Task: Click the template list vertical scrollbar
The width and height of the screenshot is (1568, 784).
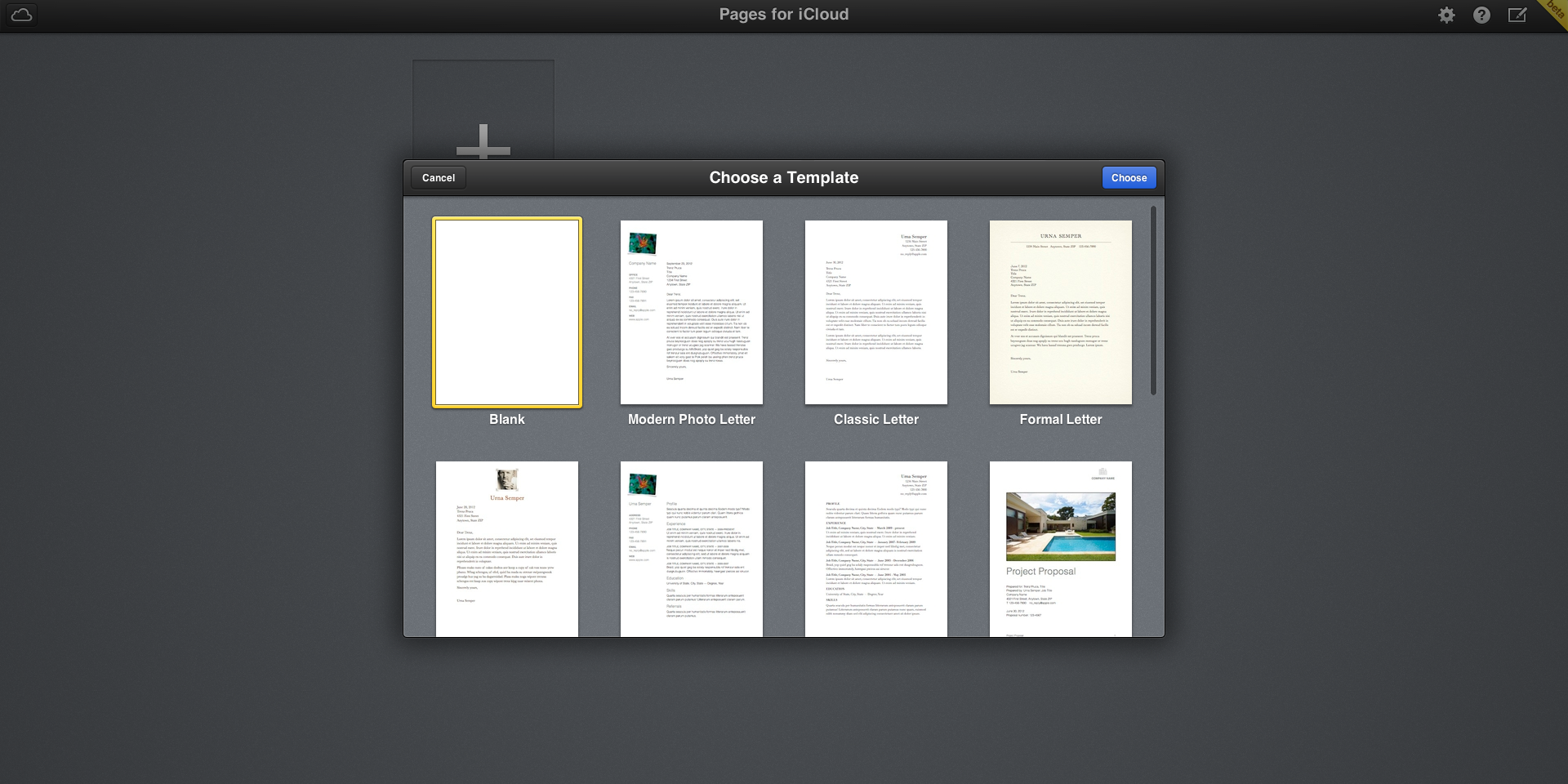Action: tap(1153, 301)
